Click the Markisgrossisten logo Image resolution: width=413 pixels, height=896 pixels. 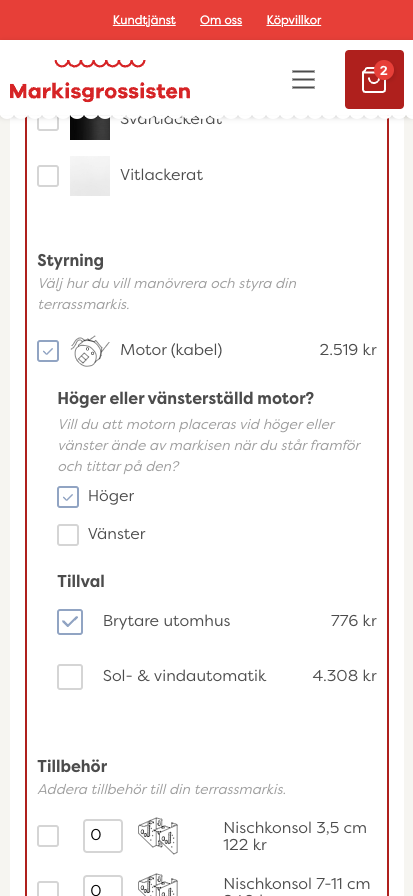(x=100, y=81)
